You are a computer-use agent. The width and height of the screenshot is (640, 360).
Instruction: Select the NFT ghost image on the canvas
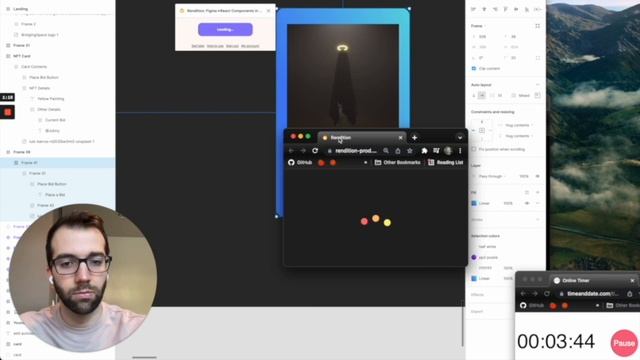343,76
